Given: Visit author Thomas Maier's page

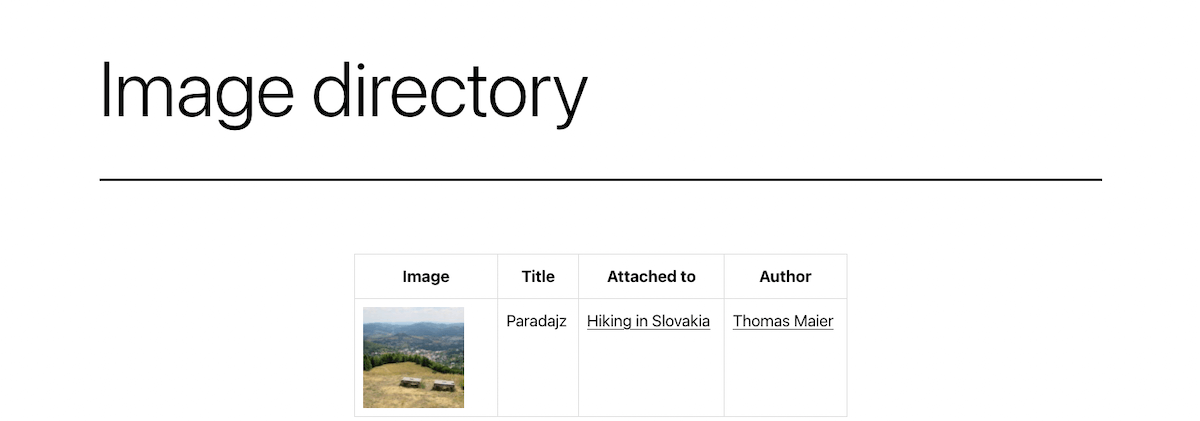Looking at the screenshot, I should pos(783,321).
